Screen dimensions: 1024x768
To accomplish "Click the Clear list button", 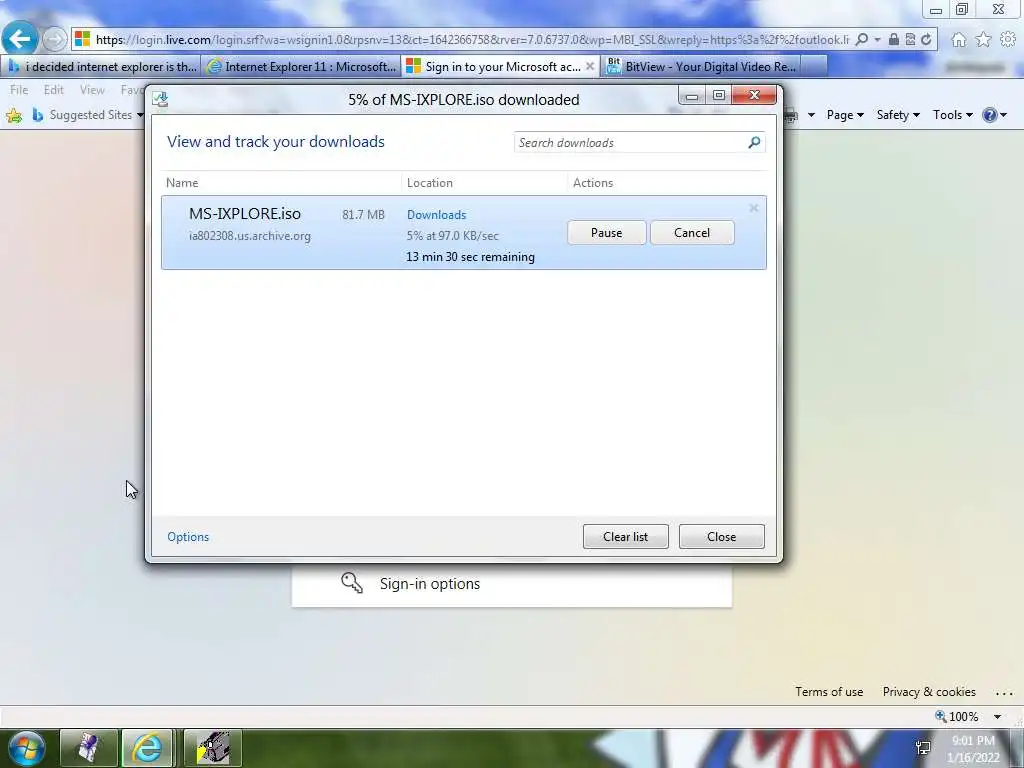I will [626, 537].
